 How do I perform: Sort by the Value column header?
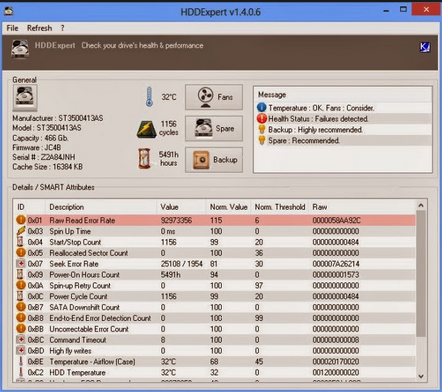point(181,207)
